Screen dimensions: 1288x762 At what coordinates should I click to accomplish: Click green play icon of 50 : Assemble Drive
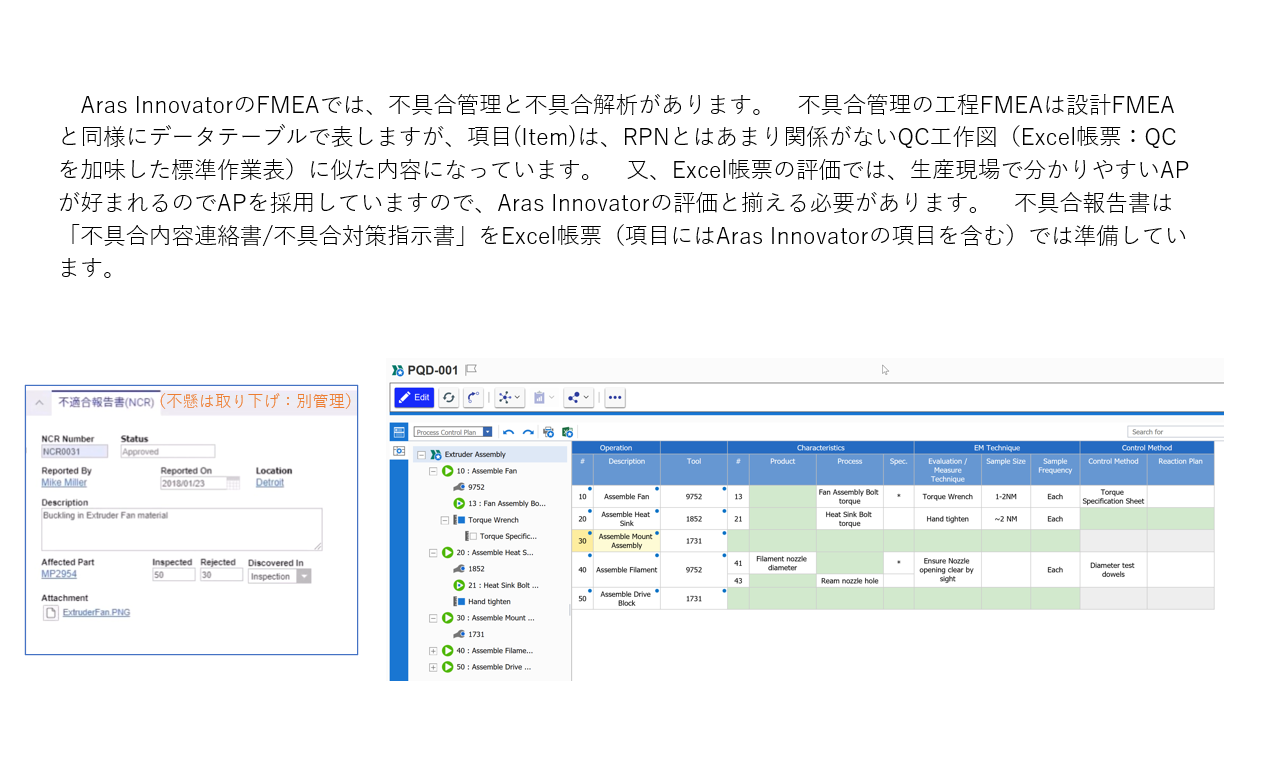click(447, 667)
